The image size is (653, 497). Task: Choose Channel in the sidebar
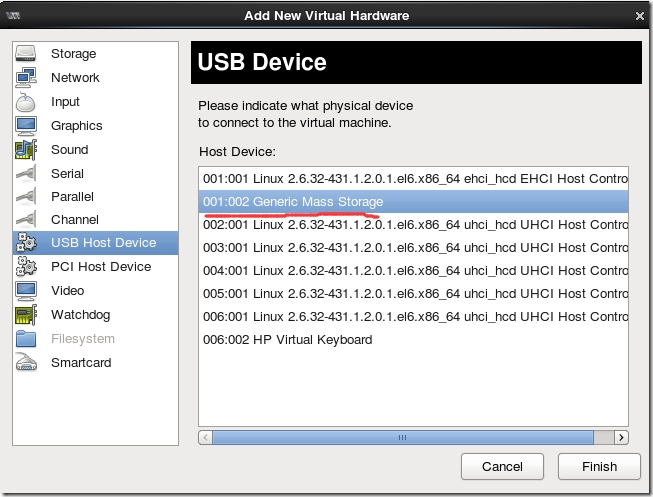(x=74, y=220)
